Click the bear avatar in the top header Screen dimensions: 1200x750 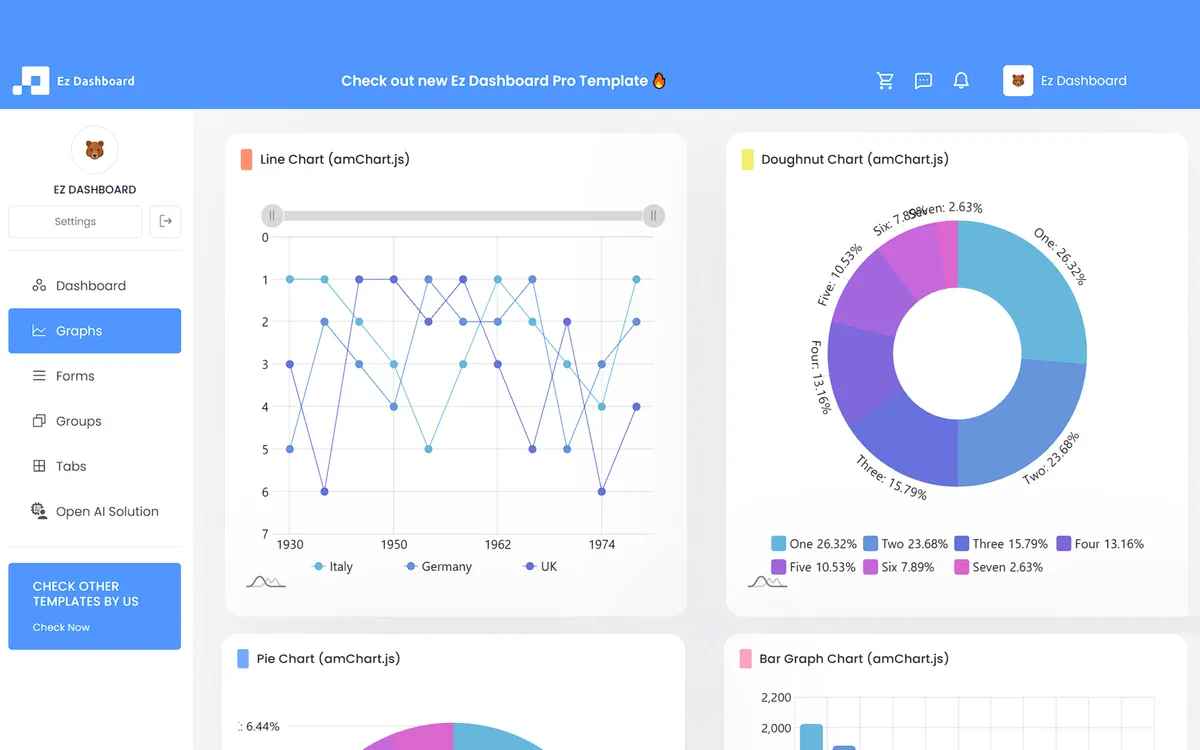1018,81
